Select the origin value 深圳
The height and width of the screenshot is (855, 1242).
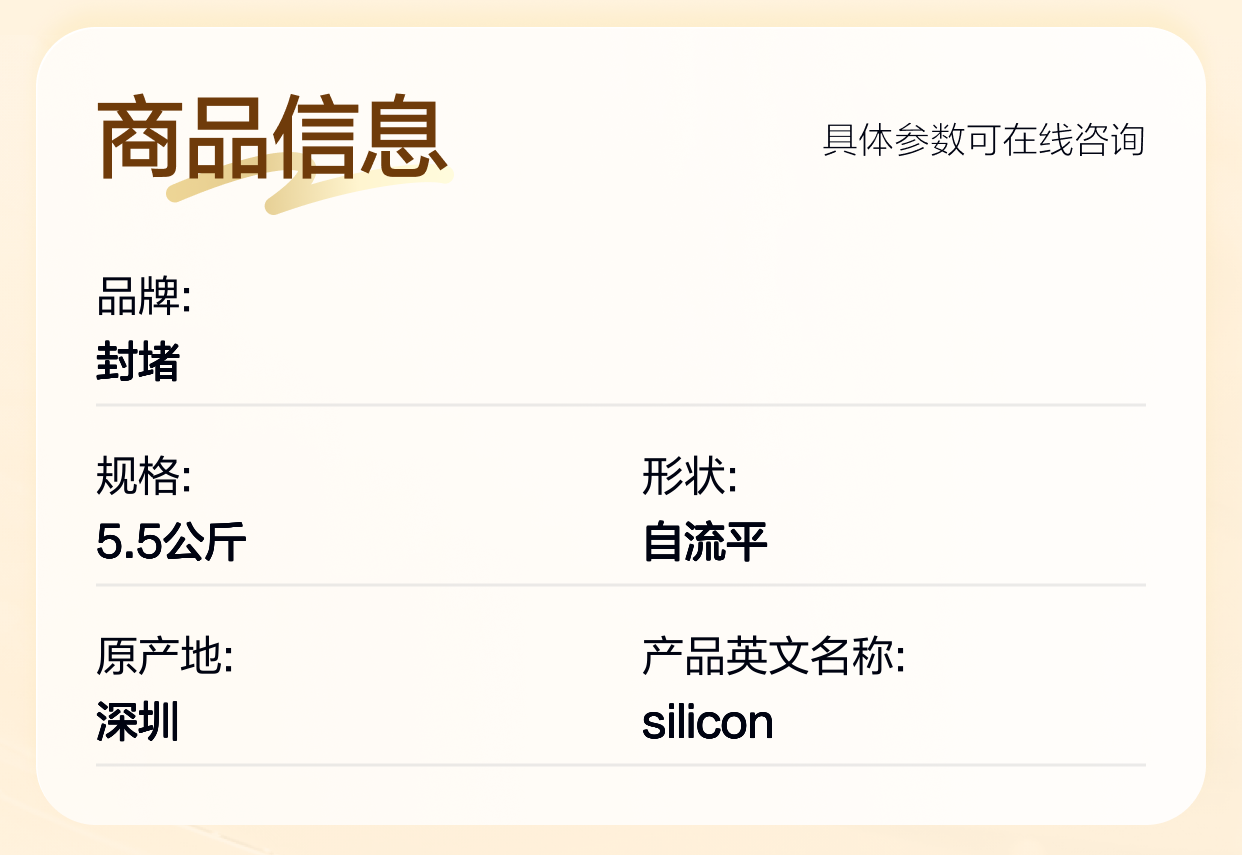coord(138,722)
